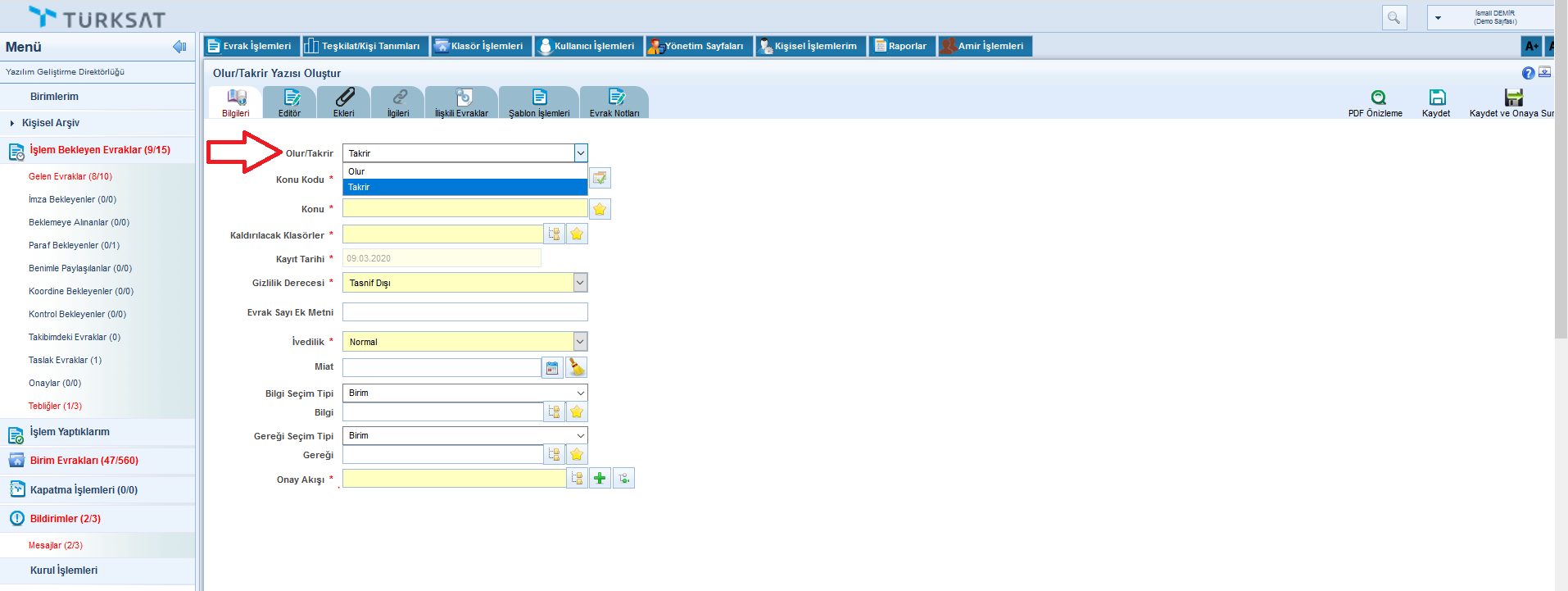Open Gizlilik Derecesi dropdown

tap(580, 283)
